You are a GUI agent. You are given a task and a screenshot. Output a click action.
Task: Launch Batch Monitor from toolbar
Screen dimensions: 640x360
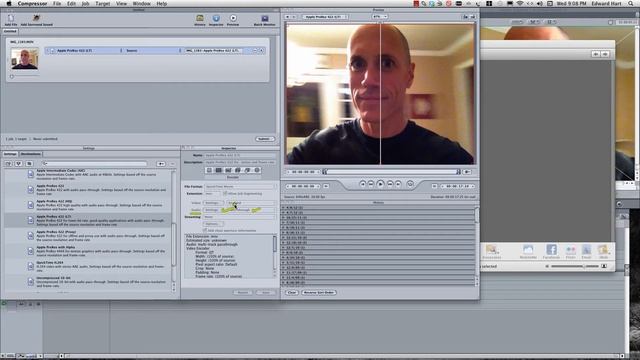pyautogui.click(x=264, y=19)
